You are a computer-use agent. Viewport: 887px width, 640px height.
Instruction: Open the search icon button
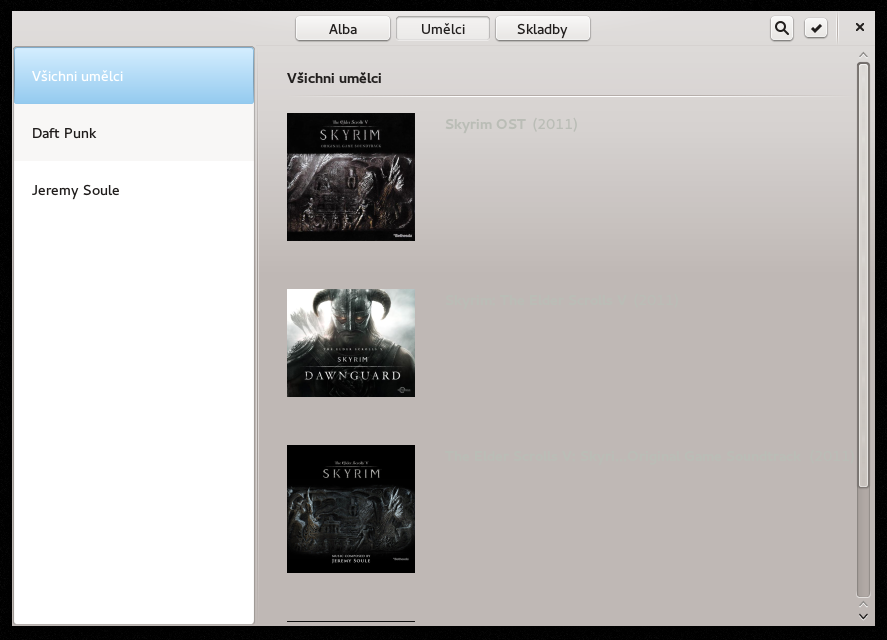[782, 28]
